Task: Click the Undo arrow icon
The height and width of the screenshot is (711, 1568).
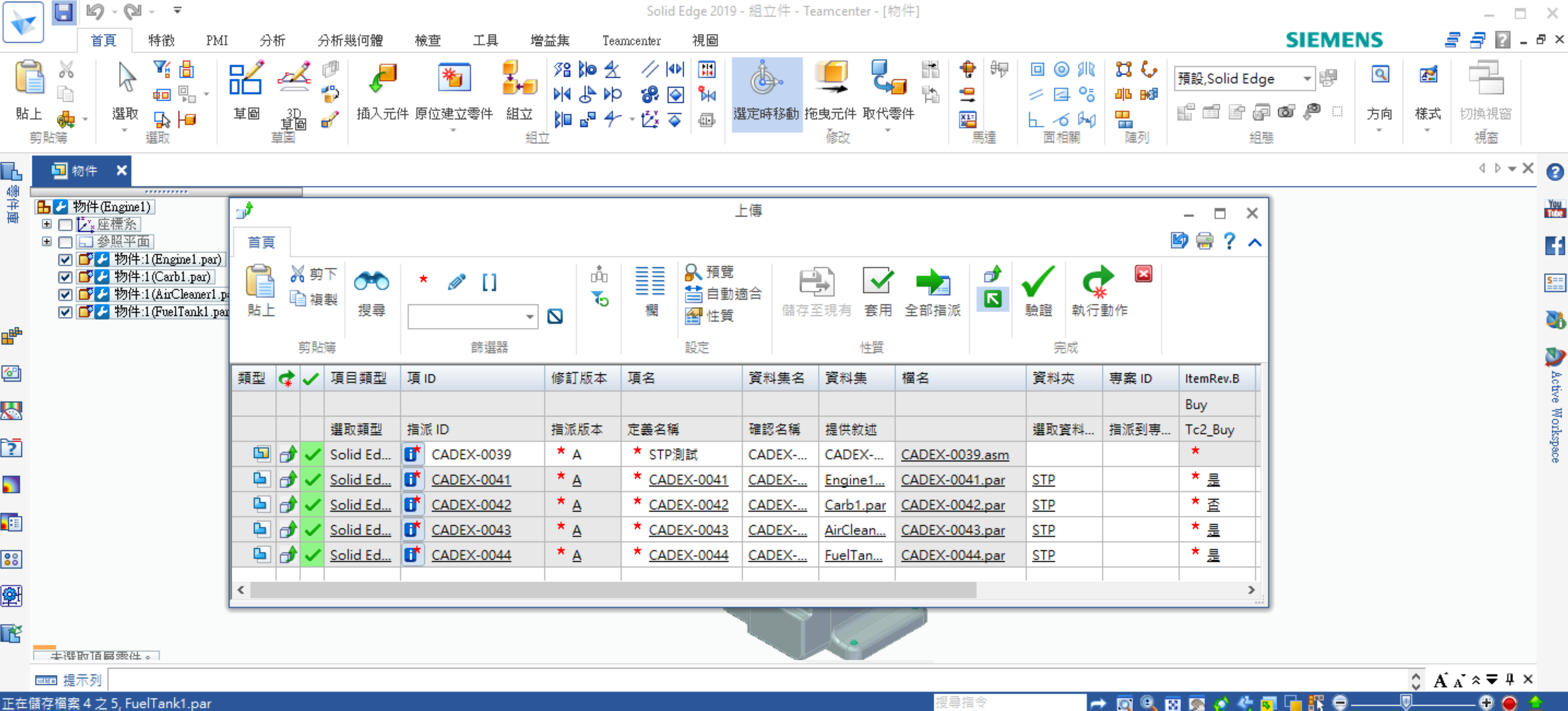Action: [x=95, y=11]
